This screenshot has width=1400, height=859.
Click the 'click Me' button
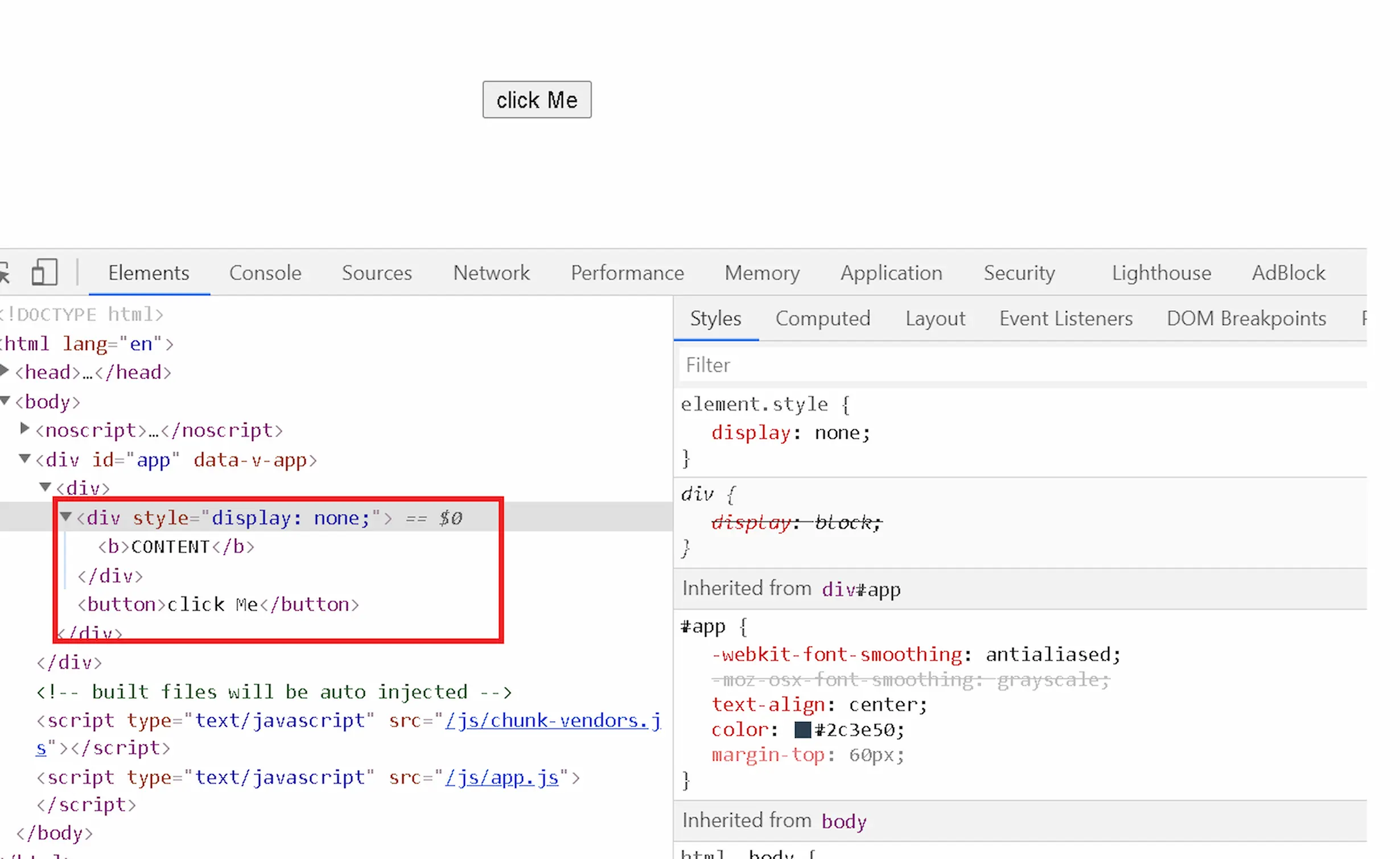537,99
